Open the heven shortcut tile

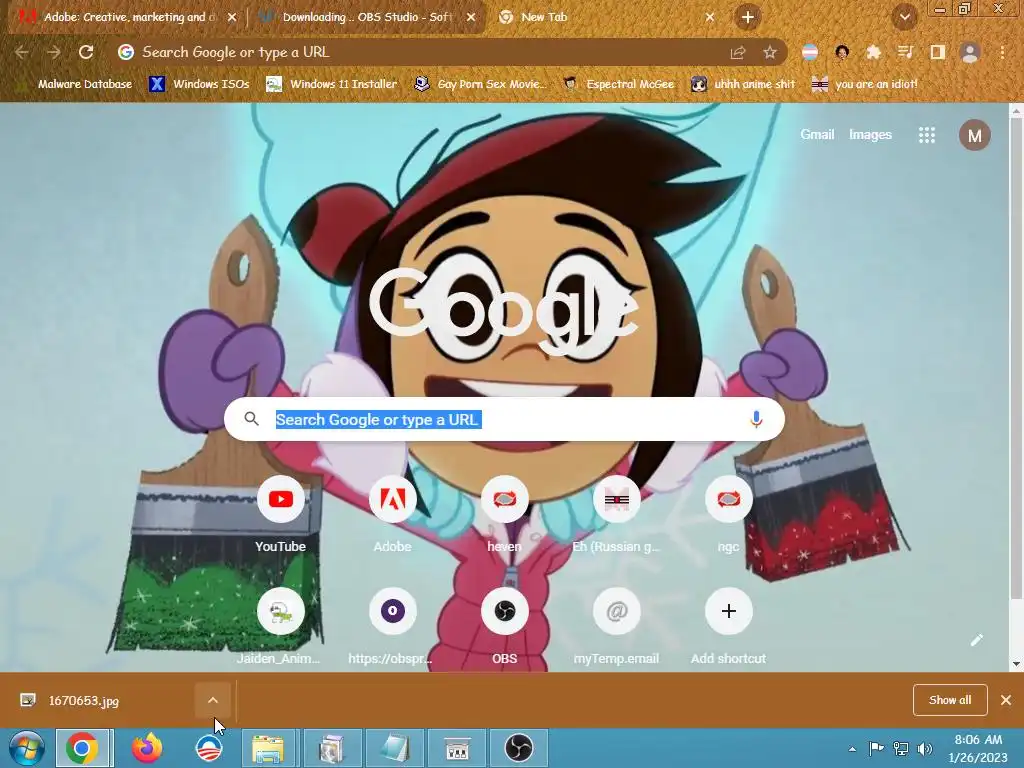pyautogui.click(x=504, y=516)
